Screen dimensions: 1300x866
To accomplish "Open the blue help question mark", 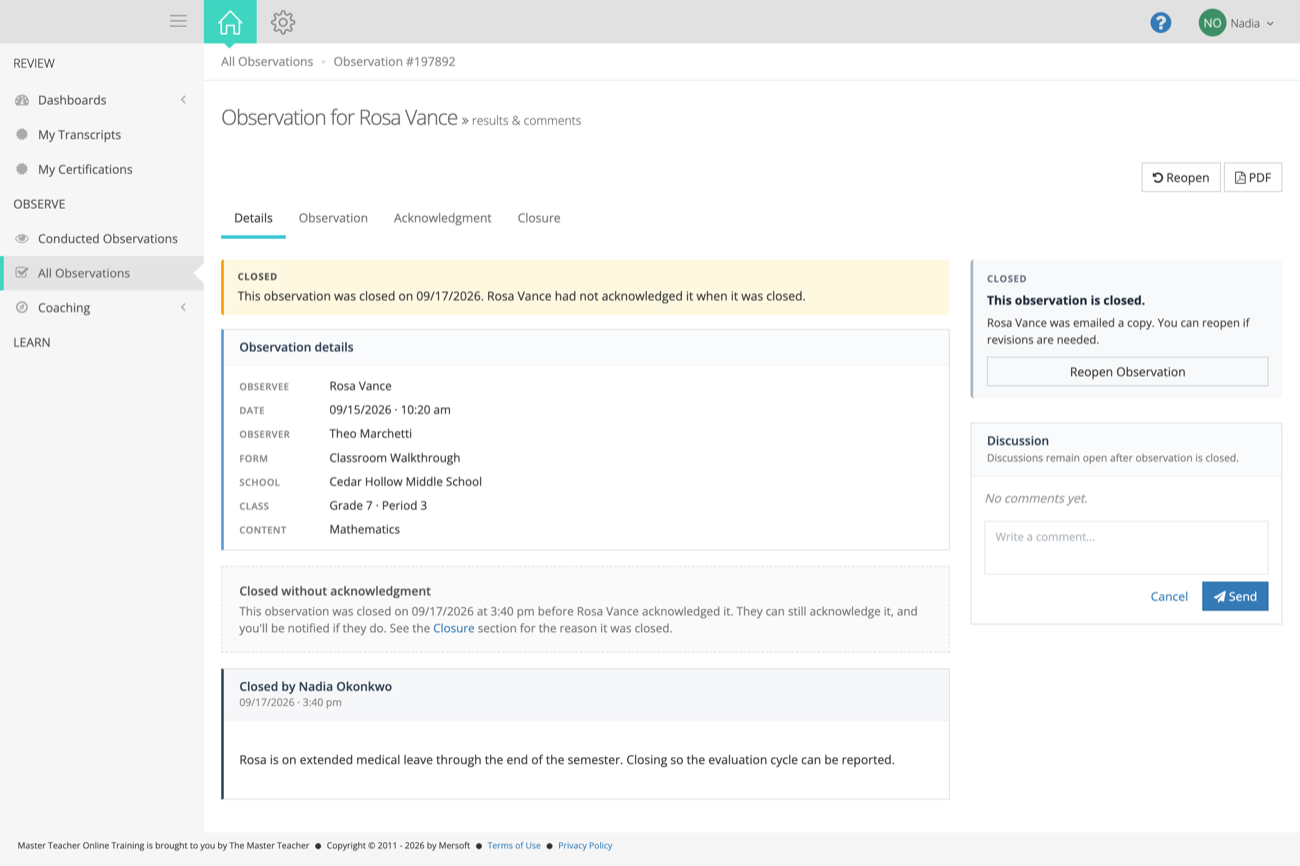I will (x=1160, y=22).
